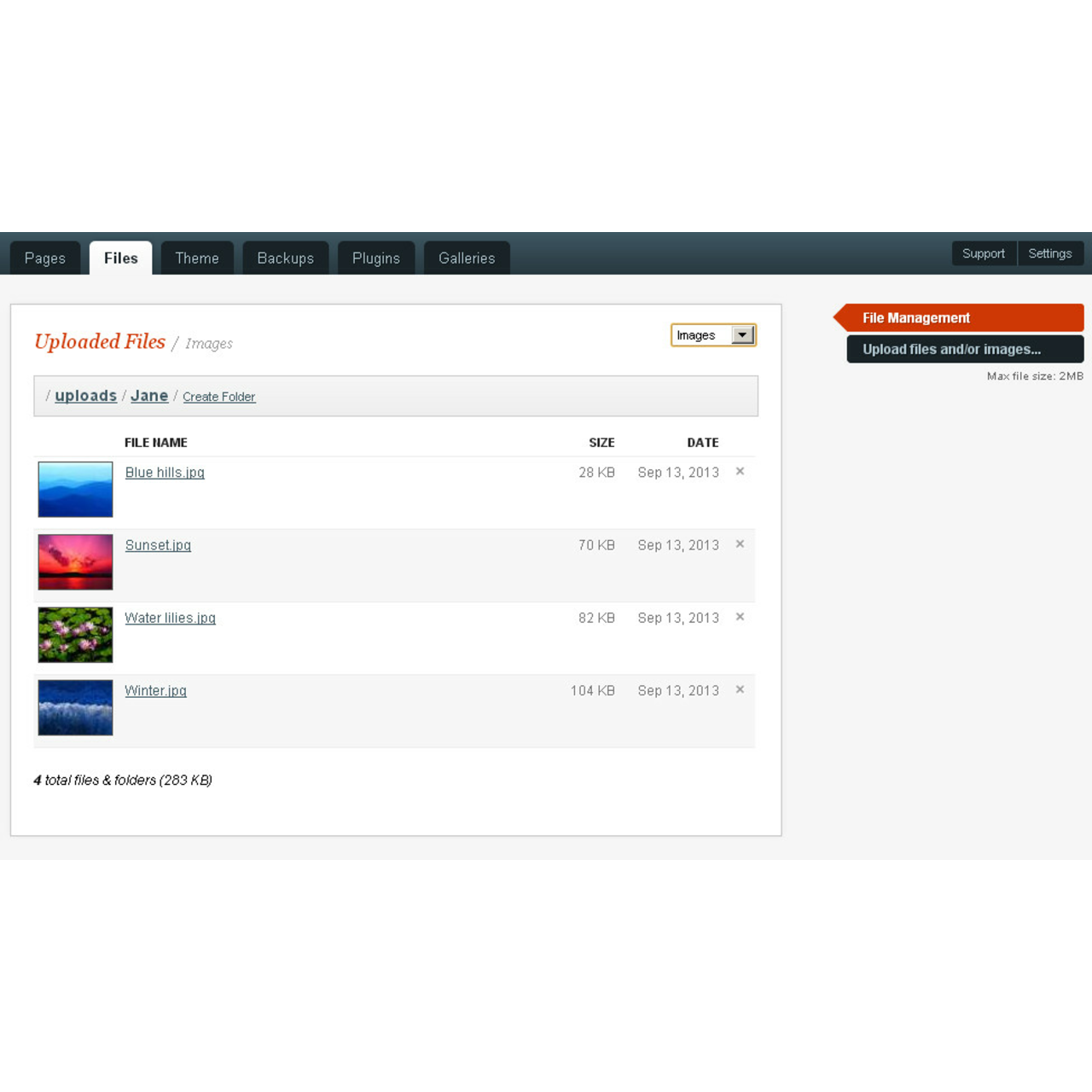Delete Blue hills.jpg using its X icon
The width and height of the screenshot is (1092, 1092).
coord(740,471)
